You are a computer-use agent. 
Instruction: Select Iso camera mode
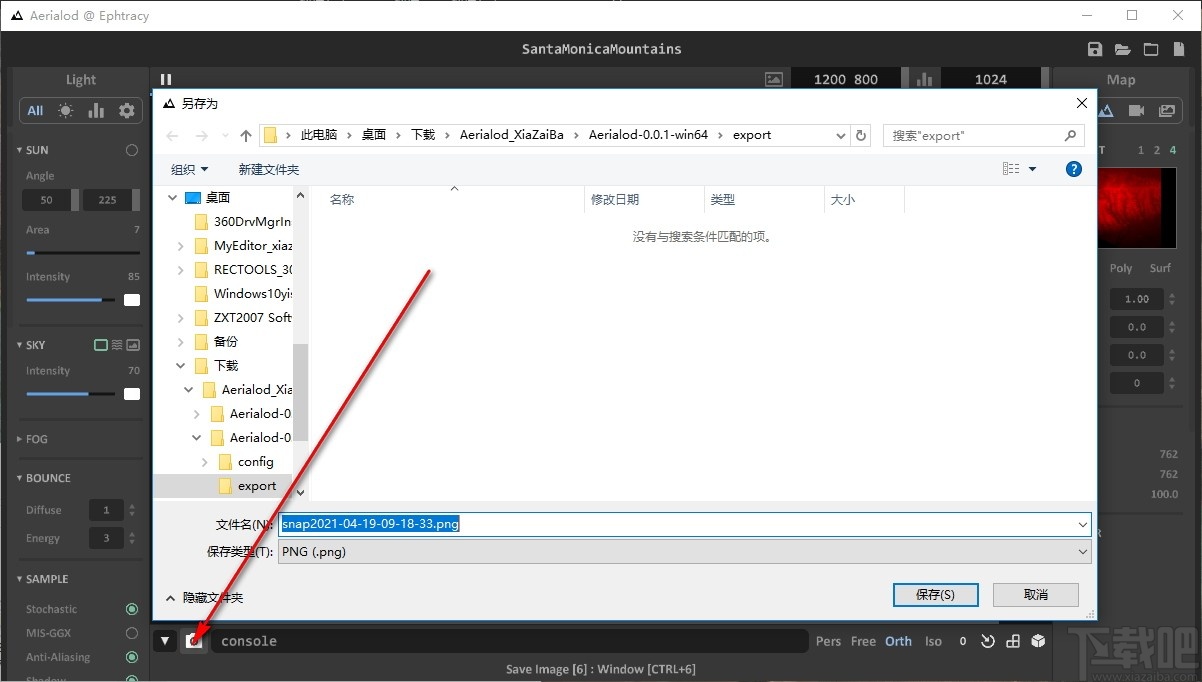click(x=933, y=641)
